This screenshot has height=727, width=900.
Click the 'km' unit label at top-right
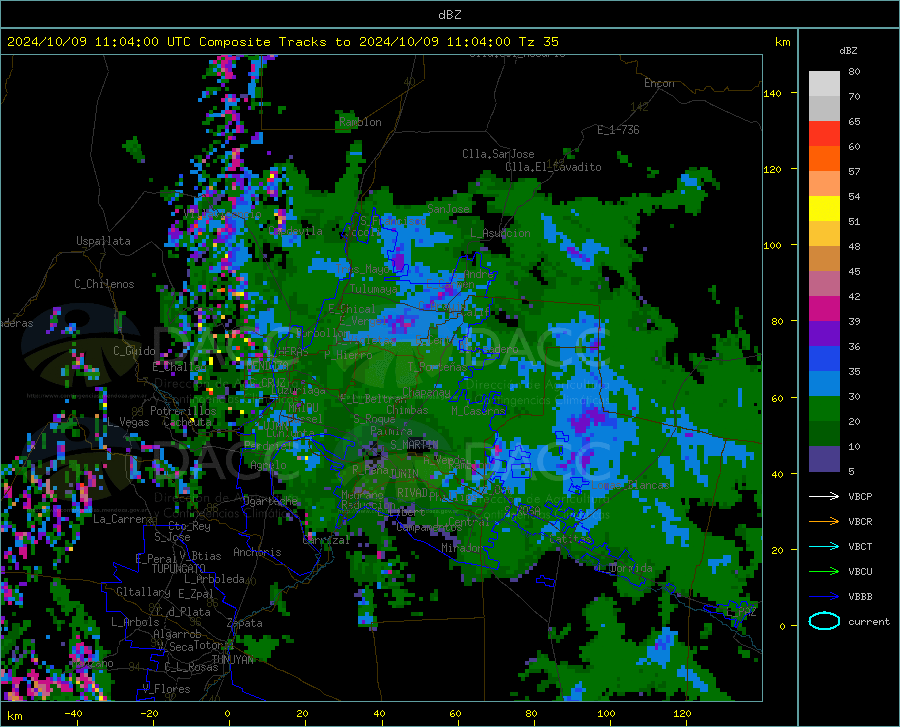point(782,42)
